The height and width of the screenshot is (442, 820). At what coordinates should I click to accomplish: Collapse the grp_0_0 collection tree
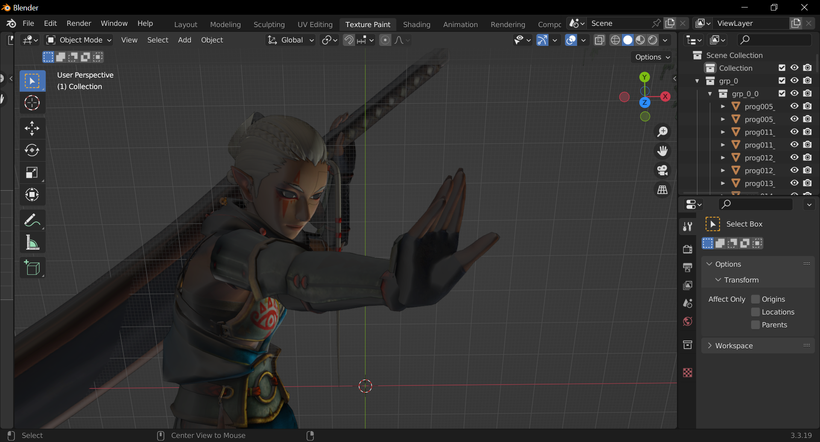pyautogui.click(x=710, y=94)
